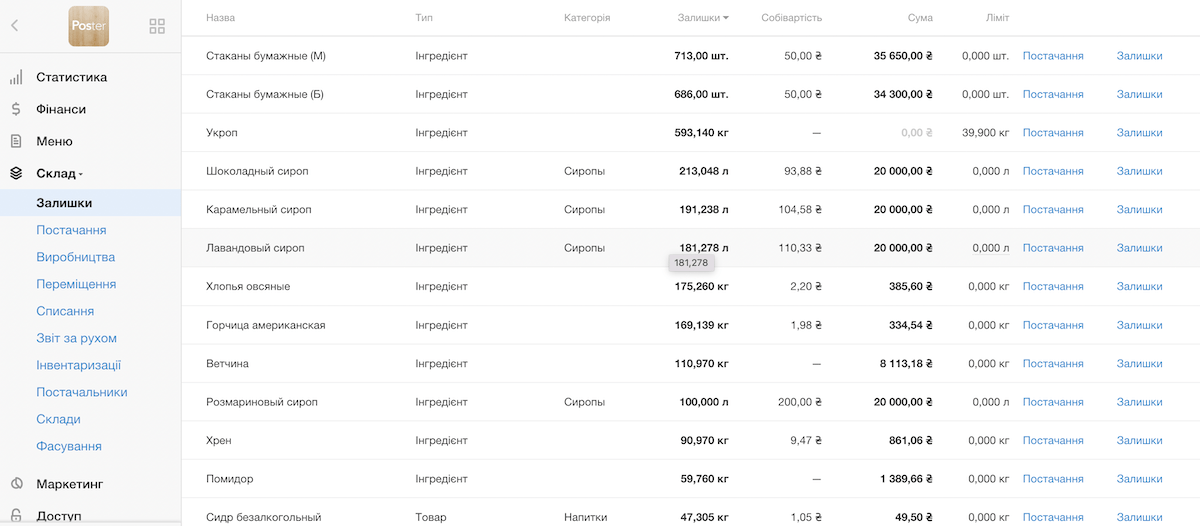Select Інвентаризації in the sidebar
Image resolution: width=1200 pixels, height=526 pixels.
(x=79, y=365)
